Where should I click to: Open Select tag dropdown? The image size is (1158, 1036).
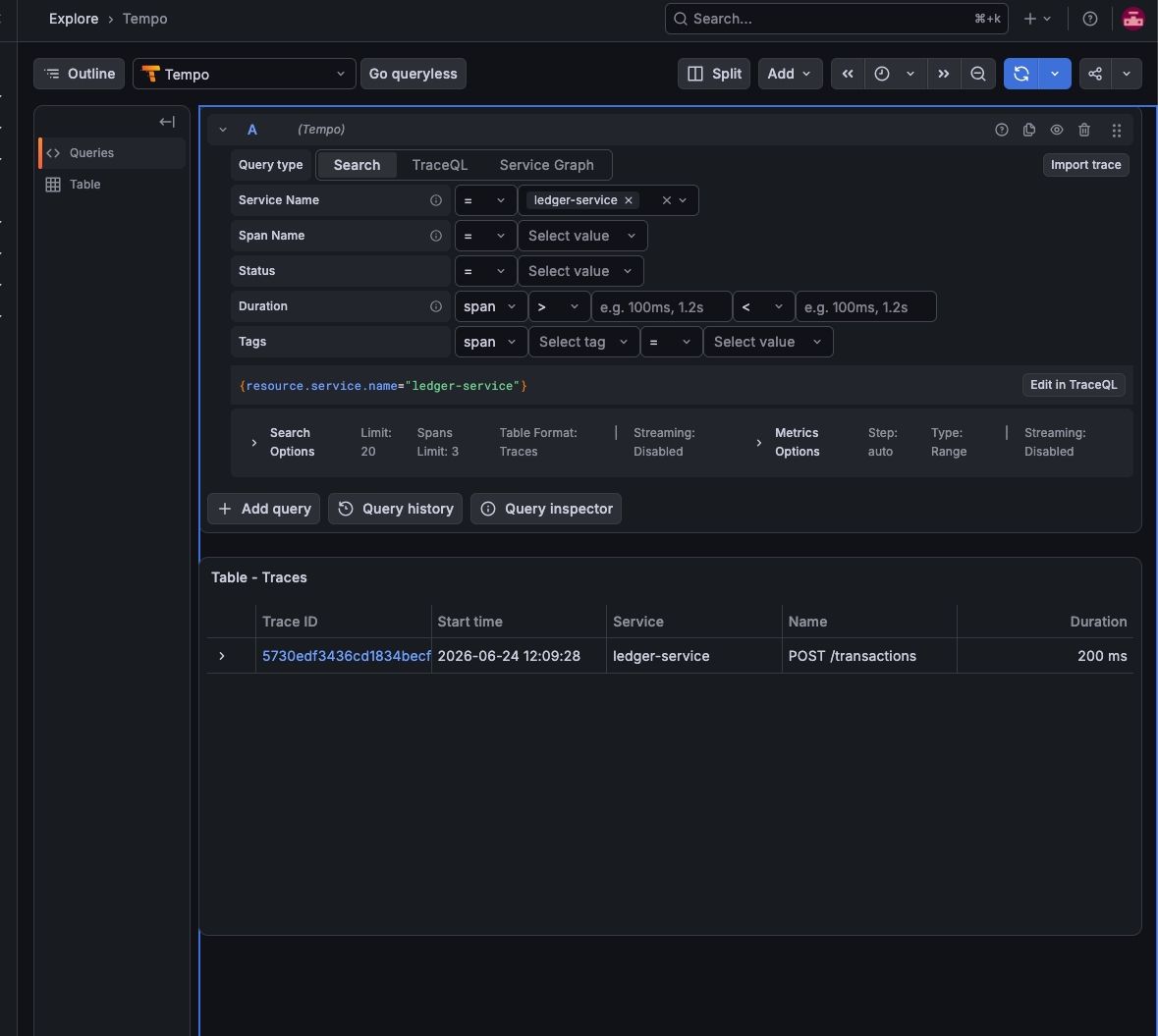[x=583, y=342]
